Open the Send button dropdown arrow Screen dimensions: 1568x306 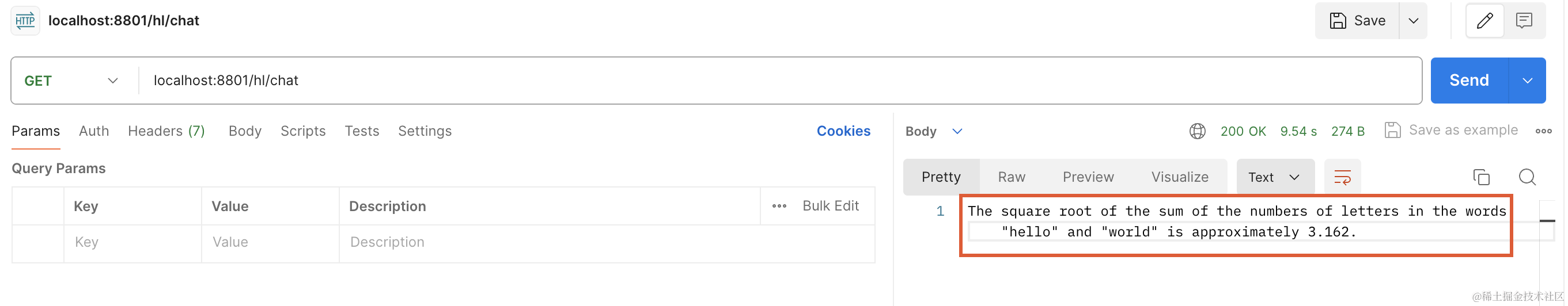pyautogui.click(x=1527, y=81)
